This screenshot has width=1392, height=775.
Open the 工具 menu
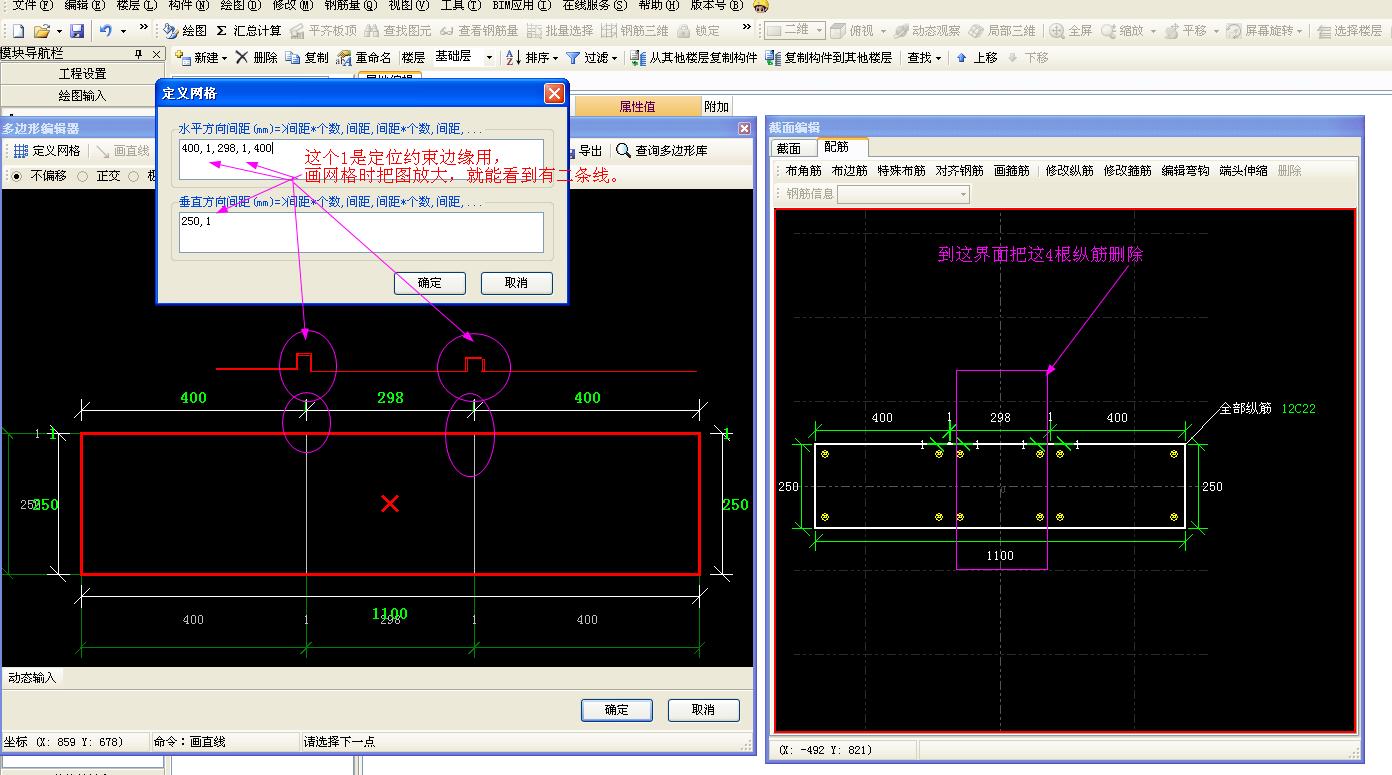click(460, 6)
